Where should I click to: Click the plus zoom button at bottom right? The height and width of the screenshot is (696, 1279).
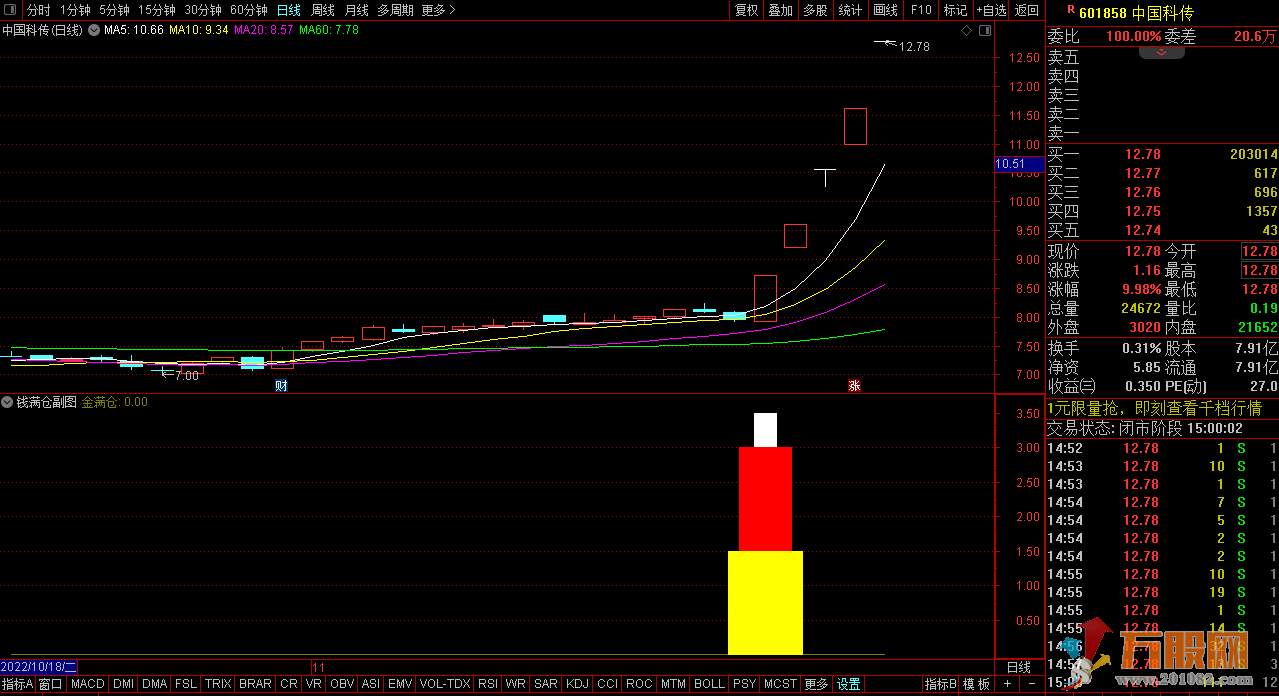[x=1008, y=684]
